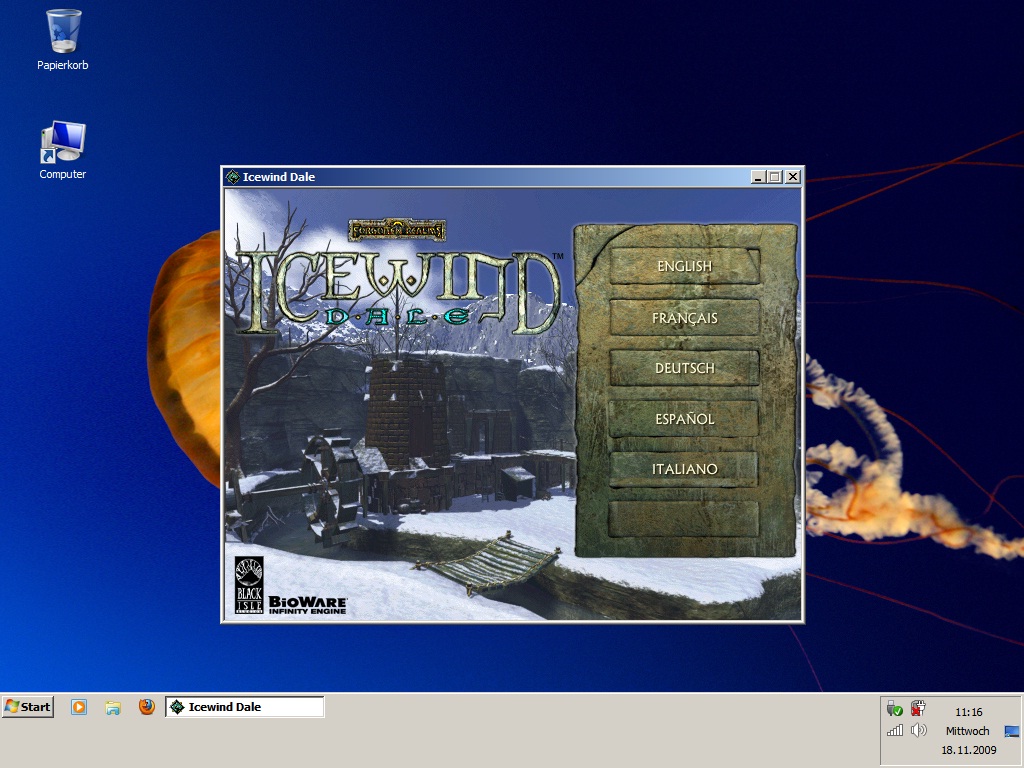Image resolution: width=1024 pixels, height=768 pixels.
Task: Open Windows Explorer from the quick launch
Action: coord(113,707)
